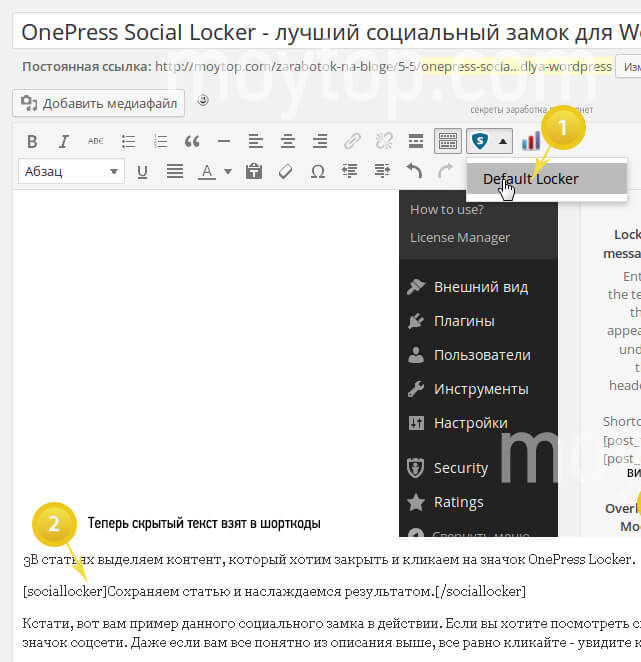Viewport: 641px width, 662px height.
Task: Open text color picker
Action: [207, 171]
